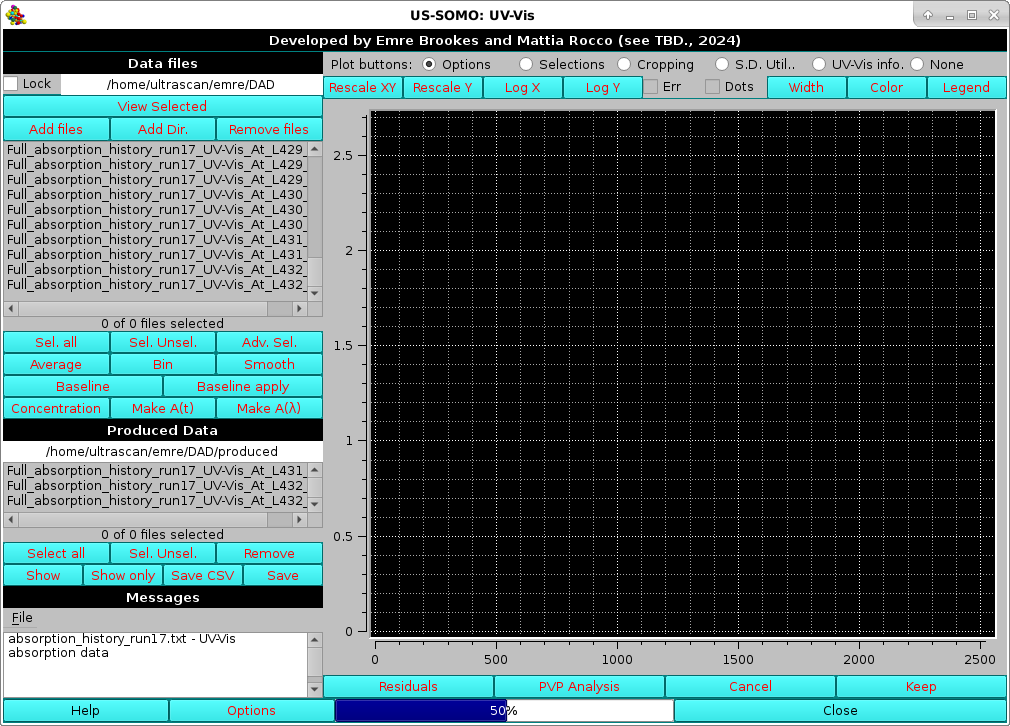Open the File menu in Messages panel
The height and width of the screenshot is (726, 1010).
point(20,618)
